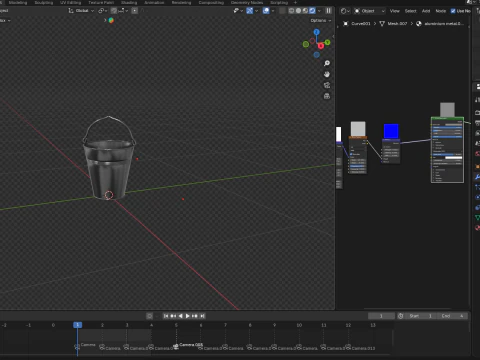Switch to the UV Editing workspace
Image resolution: width=480 pixels, height=360 pixels.
(71, 2)
